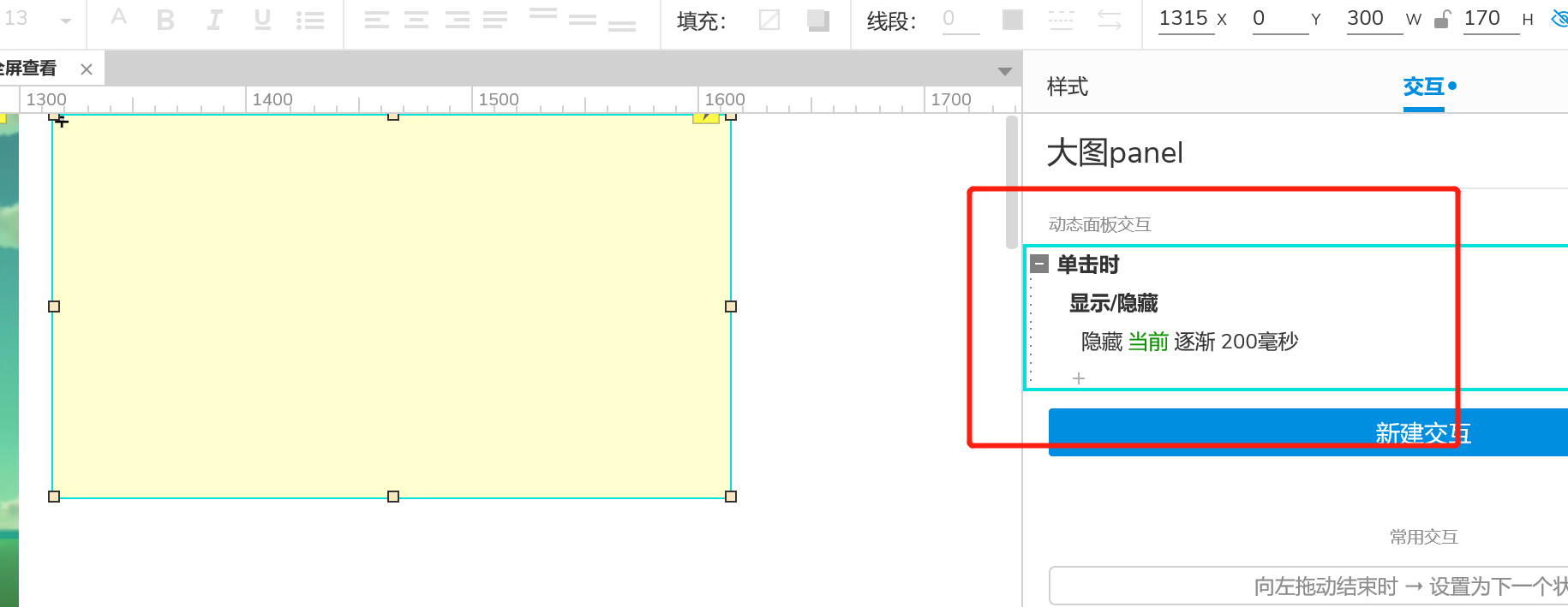The width and height of the screenshot is (1568, 607).
Task: Open the fill color swatch
Action: click(x=769, y=20)
